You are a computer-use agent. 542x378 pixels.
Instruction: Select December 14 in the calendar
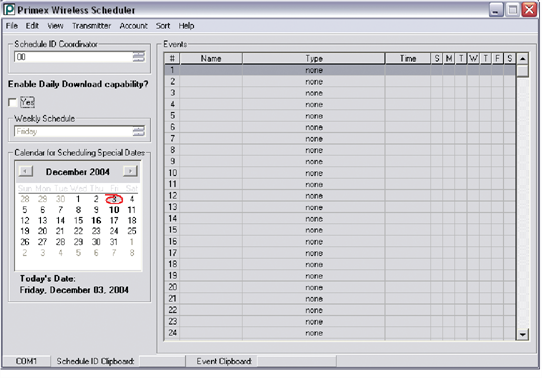(60, 220)
